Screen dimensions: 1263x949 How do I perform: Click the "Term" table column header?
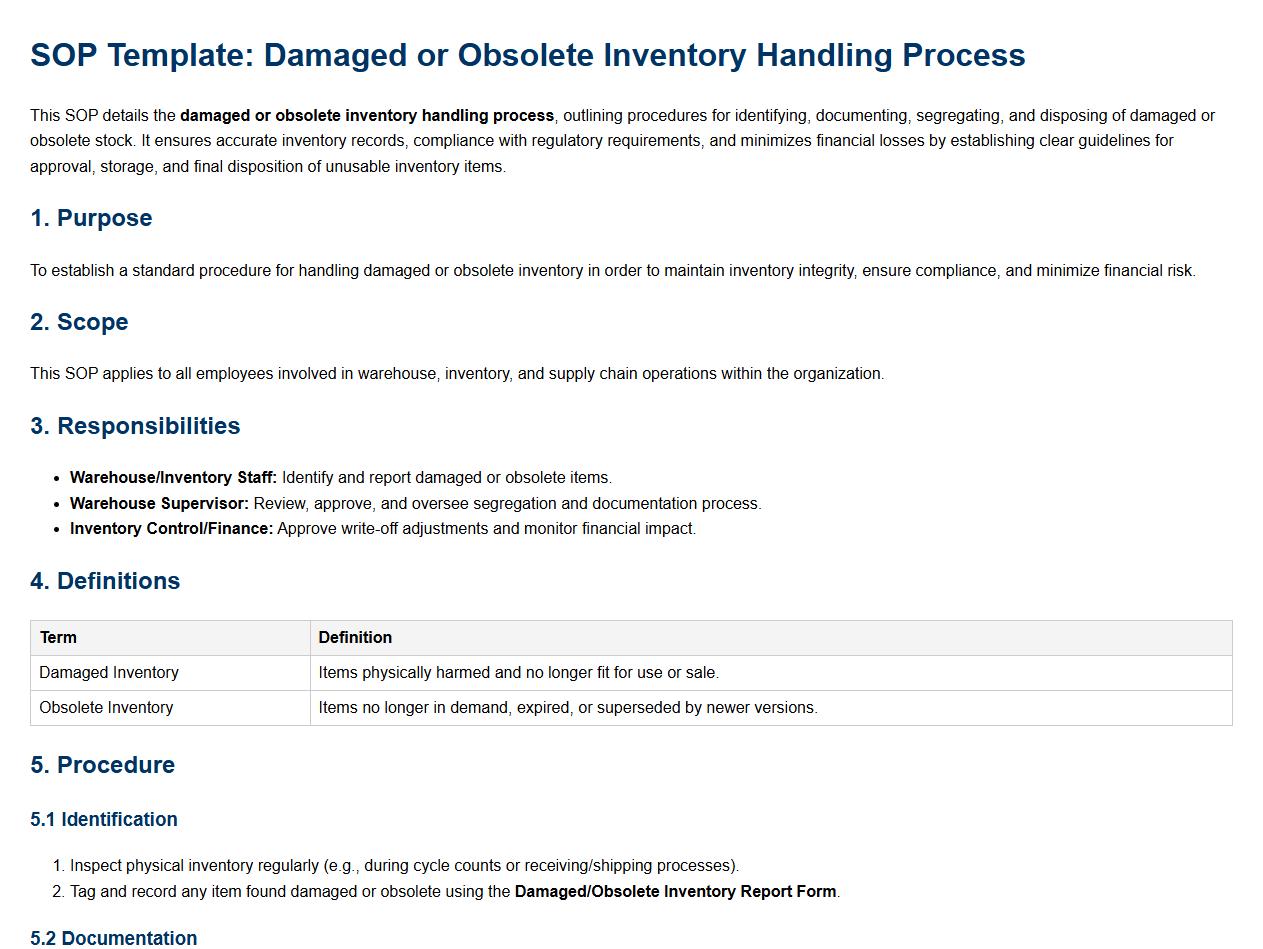coord(58,638)
